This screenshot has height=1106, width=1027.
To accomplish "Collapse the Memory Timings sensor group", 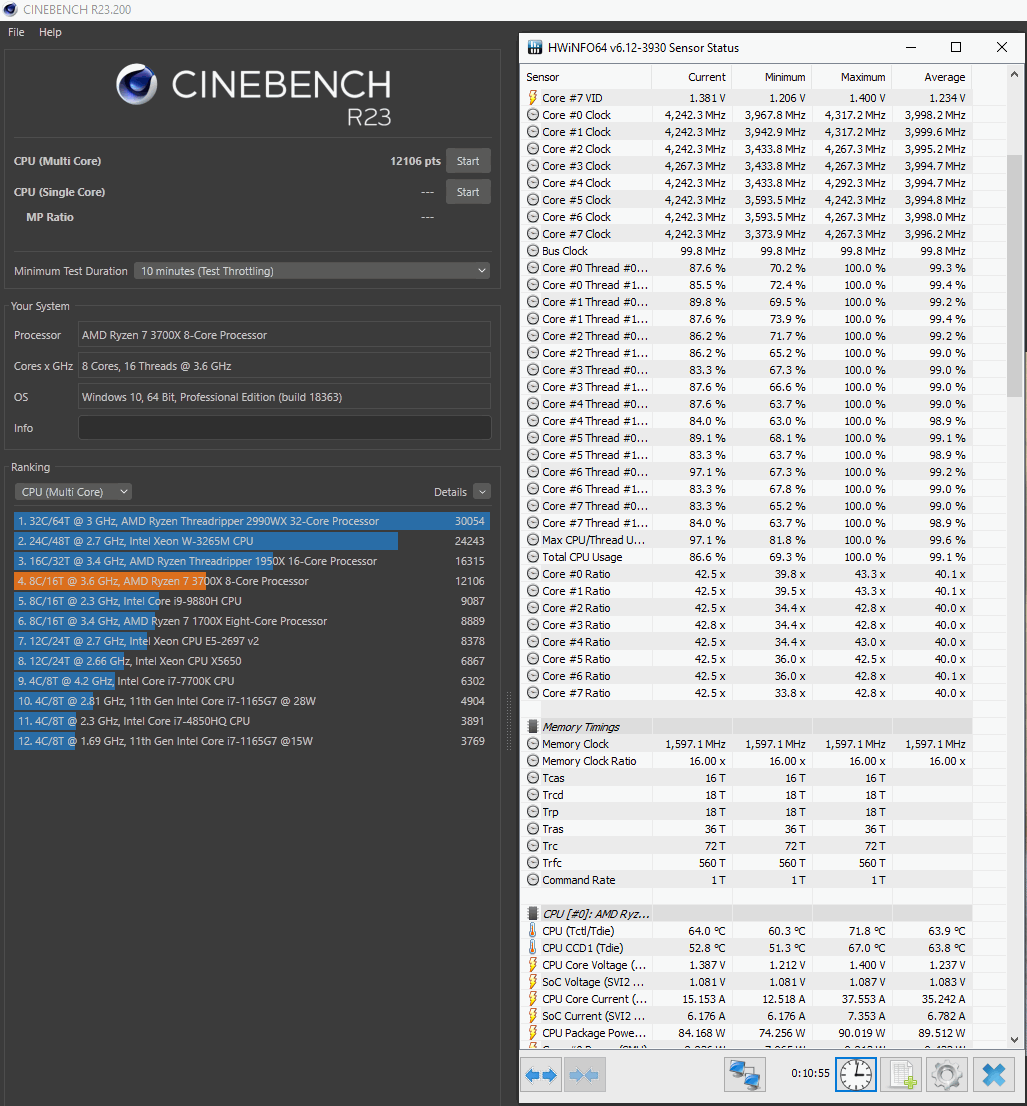I will [x=533, y=727].
